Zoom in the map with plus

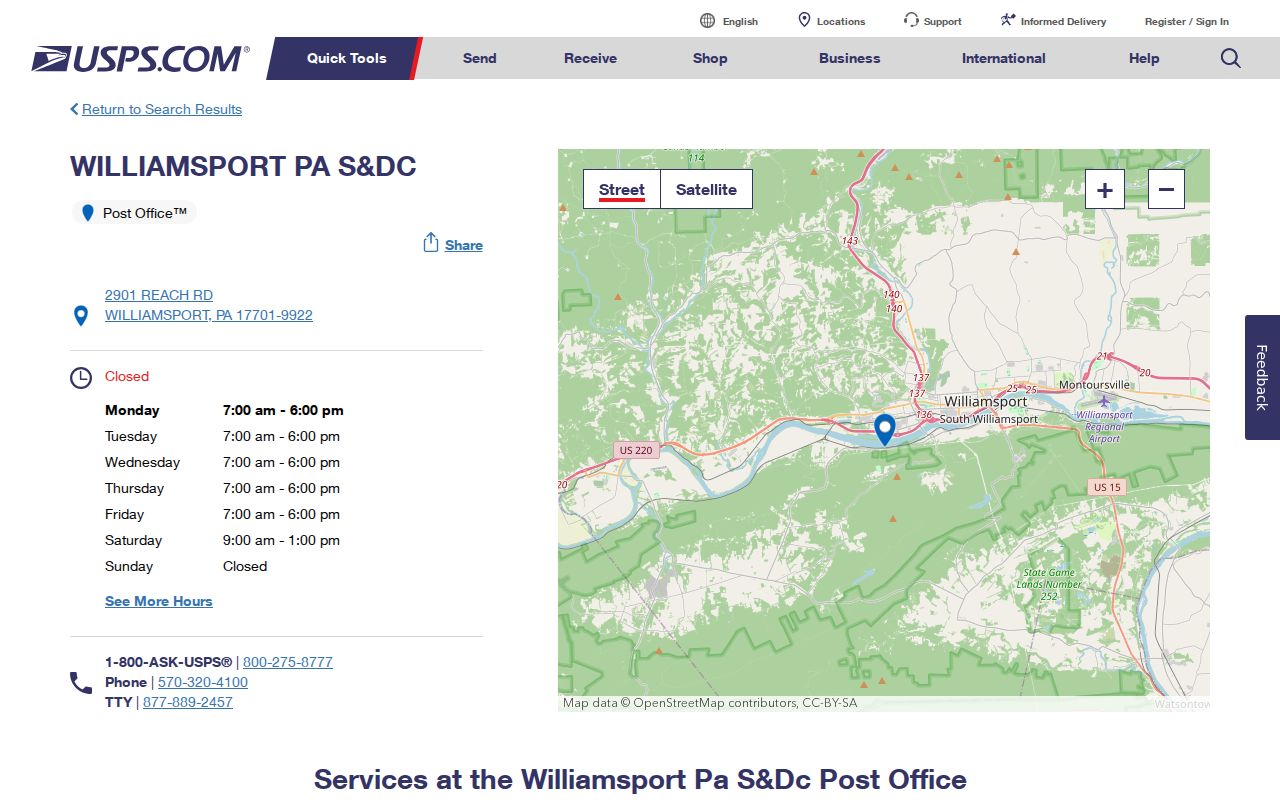pyautogui.click(x=1105, y=189)
